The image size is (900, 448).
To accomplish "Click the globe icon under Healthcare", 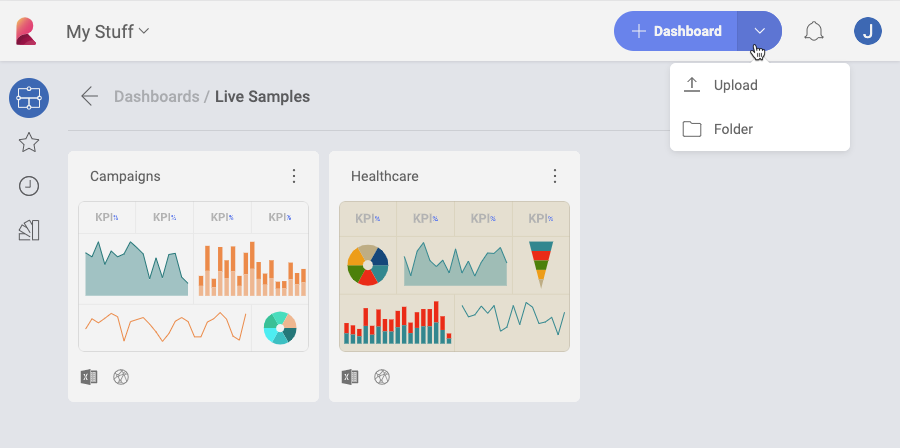I will (x=382, y=377).
